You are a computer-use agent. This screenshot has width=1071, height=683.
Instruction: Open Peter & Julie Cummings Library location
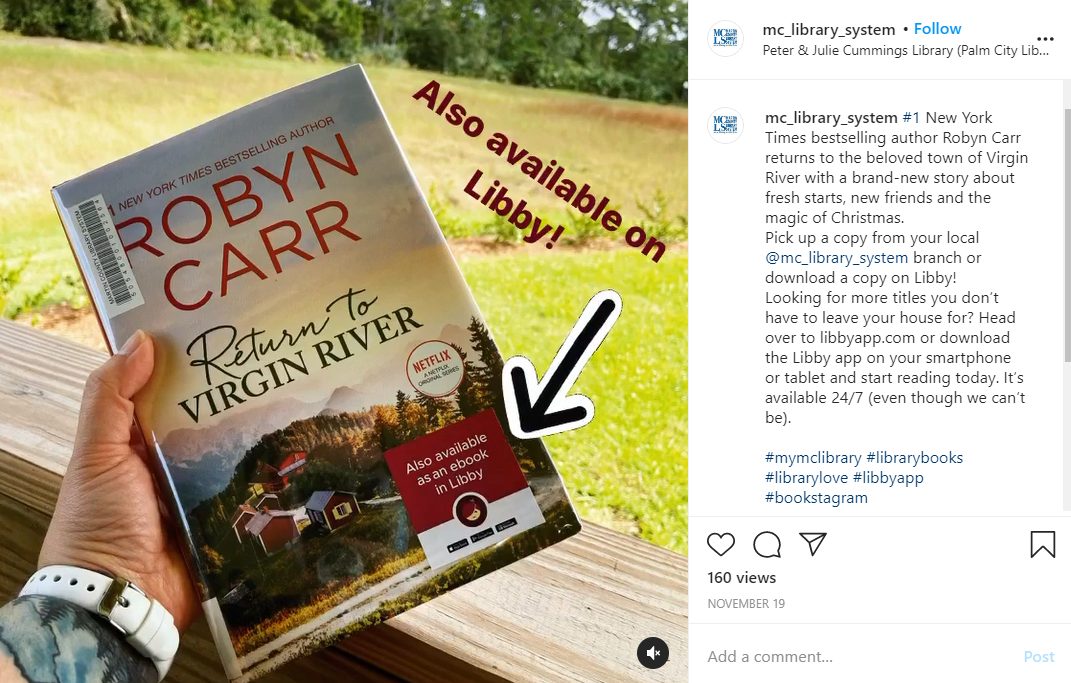[x=906, y=51]
